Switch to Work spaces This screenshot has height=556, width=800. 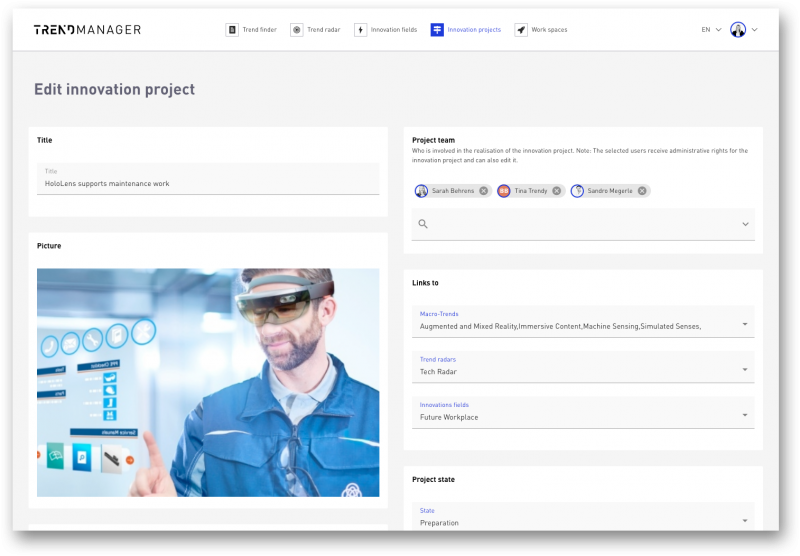[541, 30]
